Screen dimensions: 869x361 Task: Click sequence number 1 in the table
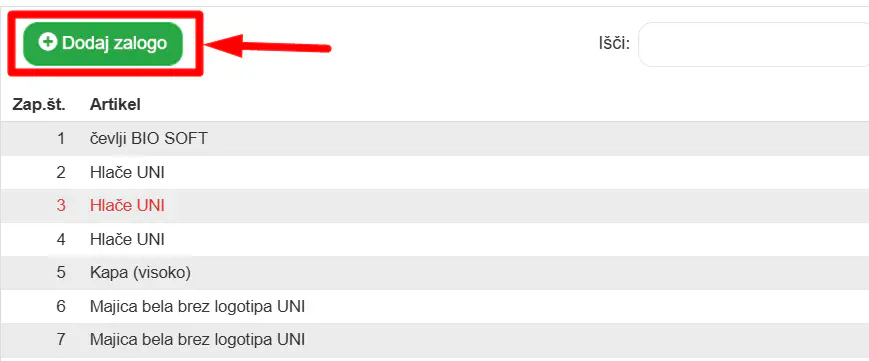(x=61, y=138)
